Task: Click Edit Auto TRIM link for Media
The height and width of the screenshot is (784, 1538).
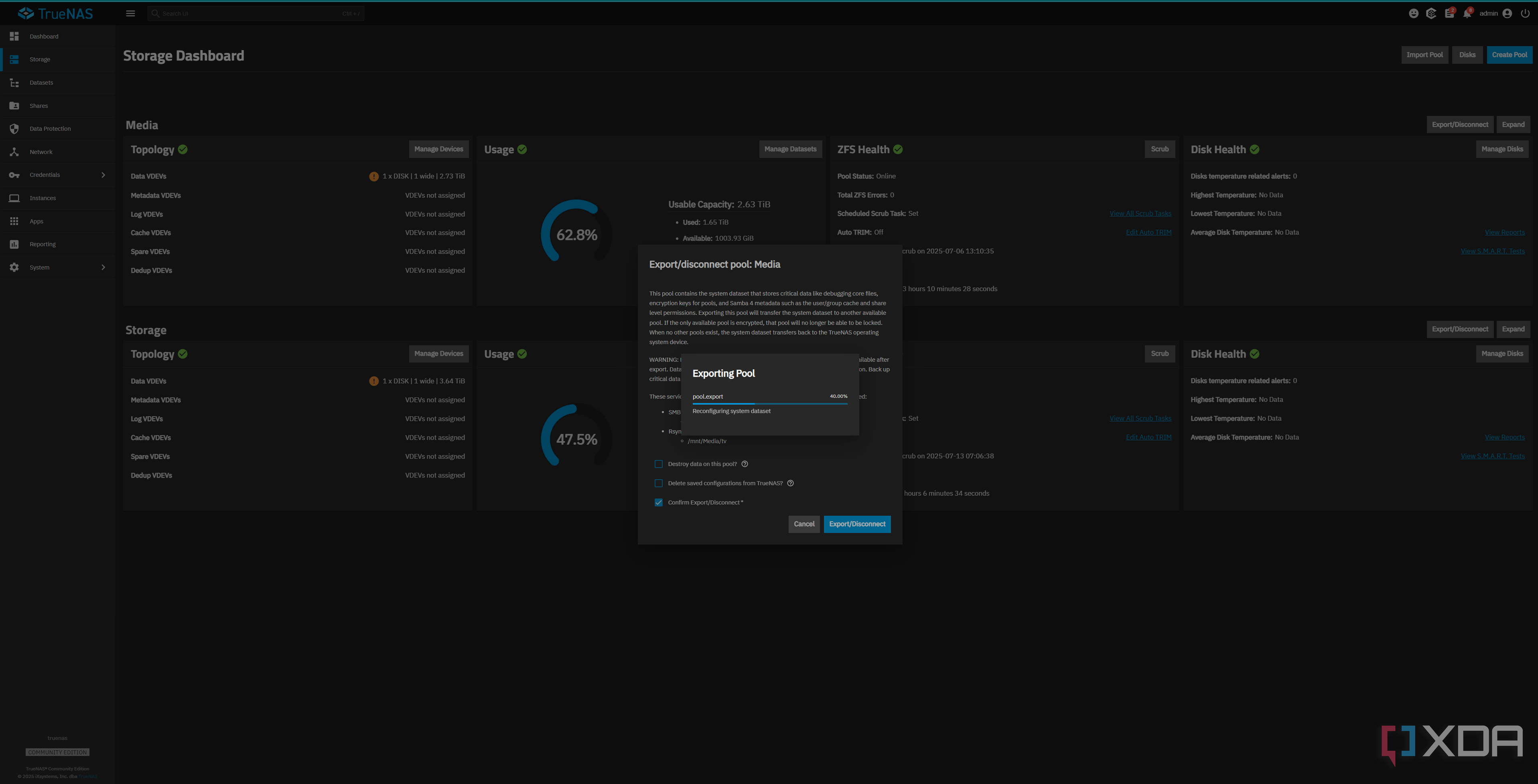Action: [1149, 233]
